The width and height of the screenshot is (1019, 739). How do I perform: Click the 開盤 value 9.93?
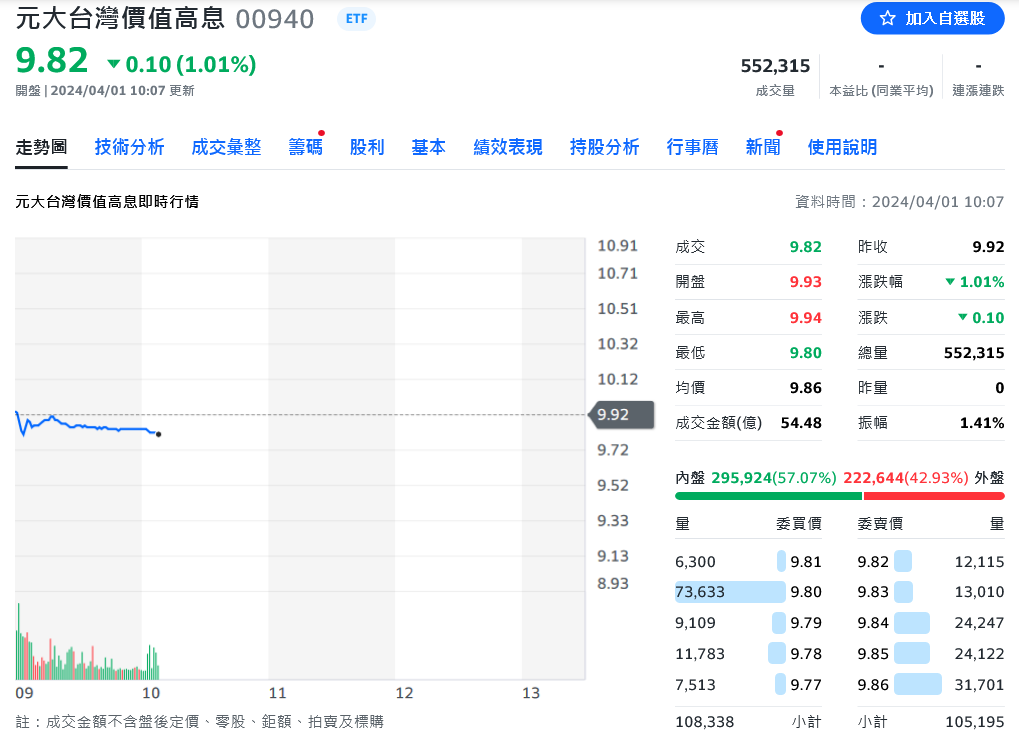coord(805,282)
